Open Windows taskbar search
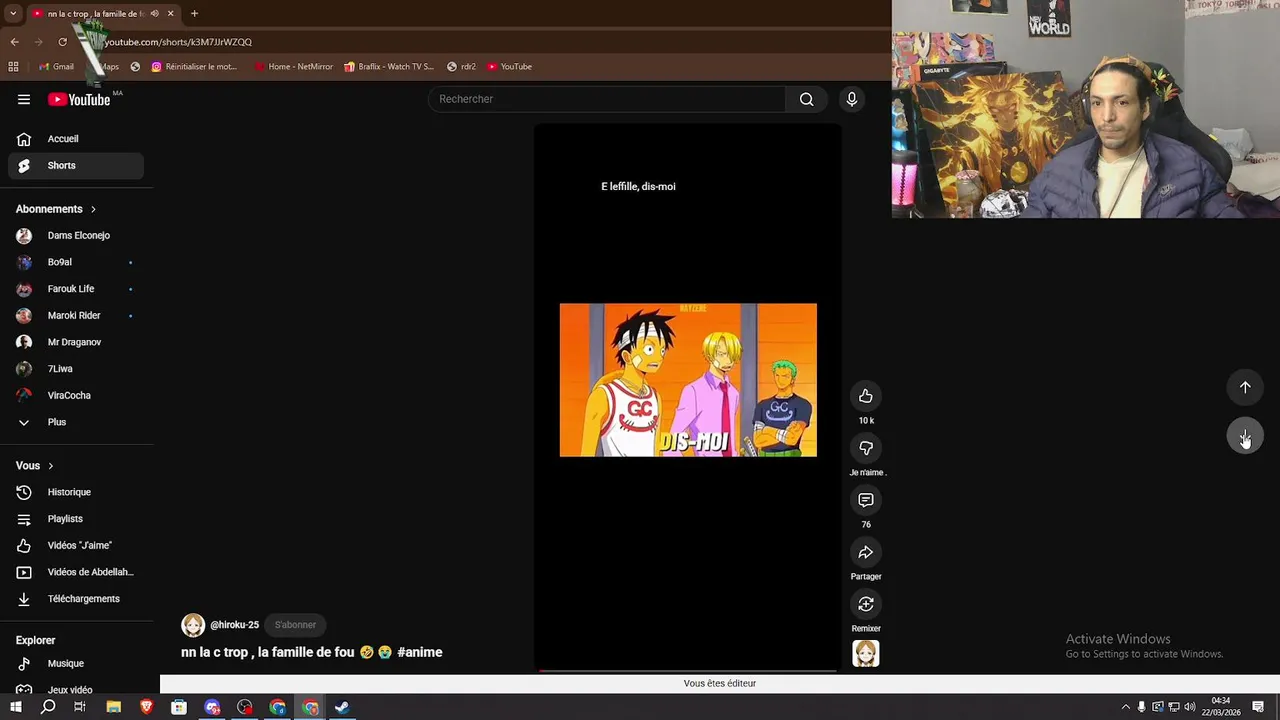This screenshot has width=1280, height=720. [x=48, y=707]
